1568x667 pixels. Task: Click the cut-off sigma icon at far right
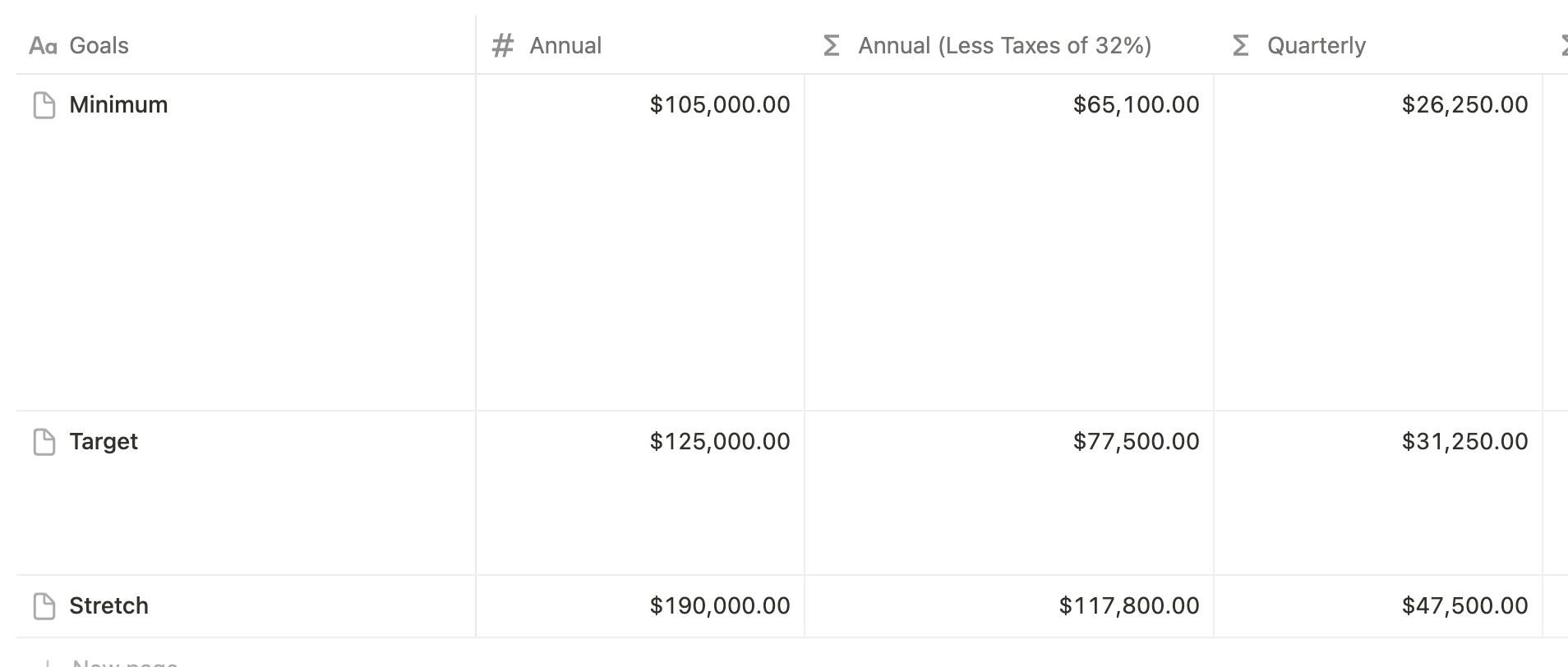point(1564,46)
